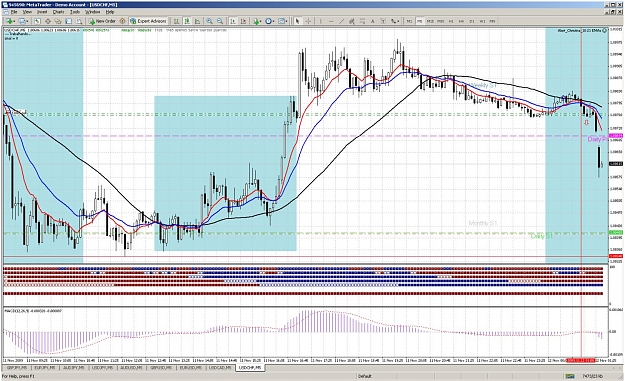Switch chart to W1 timeframe
The width and height of the screenshot is (625, 381).
pyautogui.click(x=482, y=21)
